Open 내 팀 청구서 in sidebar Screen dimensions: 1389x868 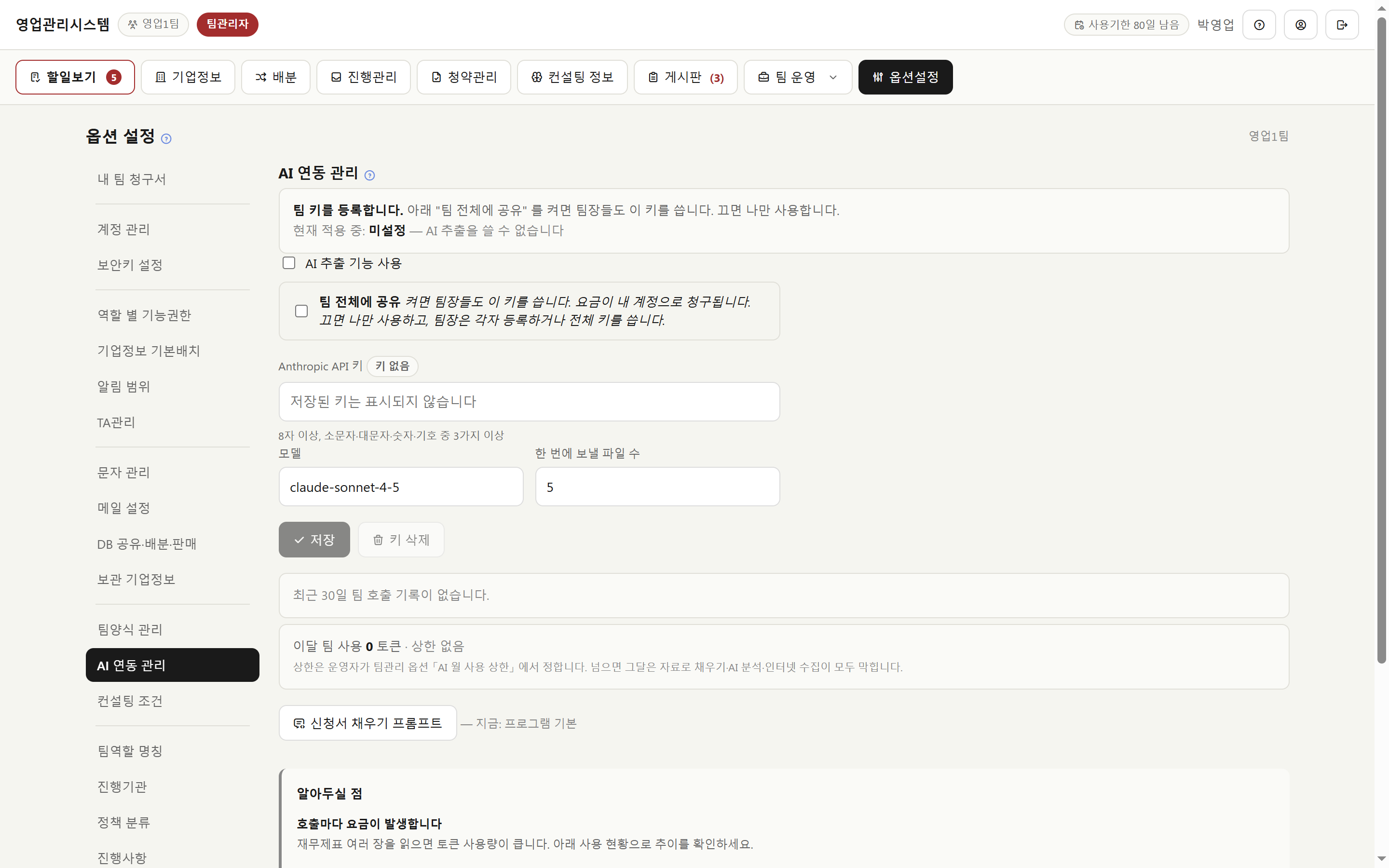(x=172, y=179)
